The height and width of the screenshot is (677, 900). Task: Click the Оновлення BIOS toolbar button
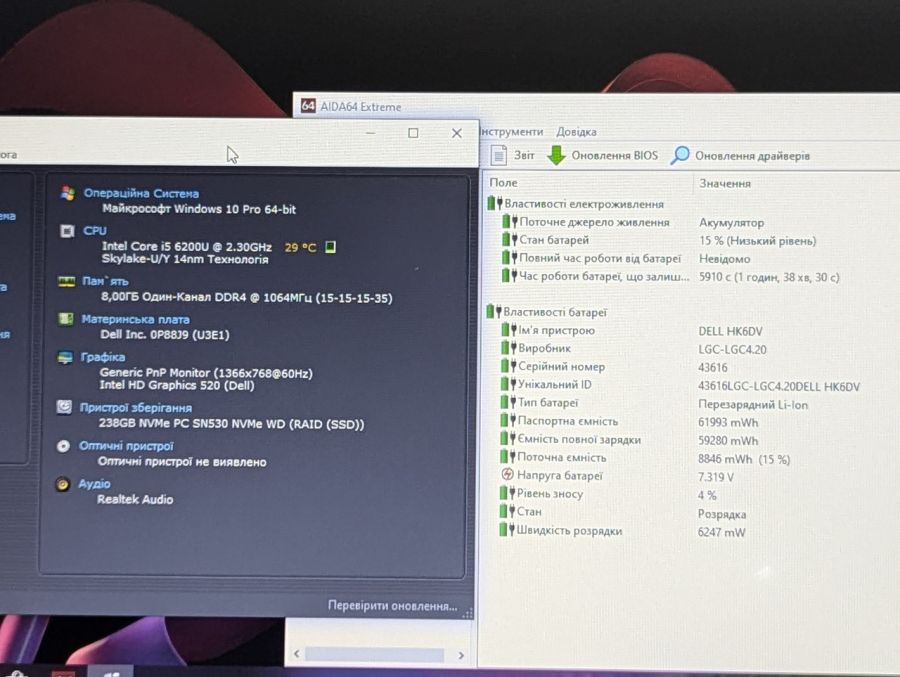pos(603,155)
